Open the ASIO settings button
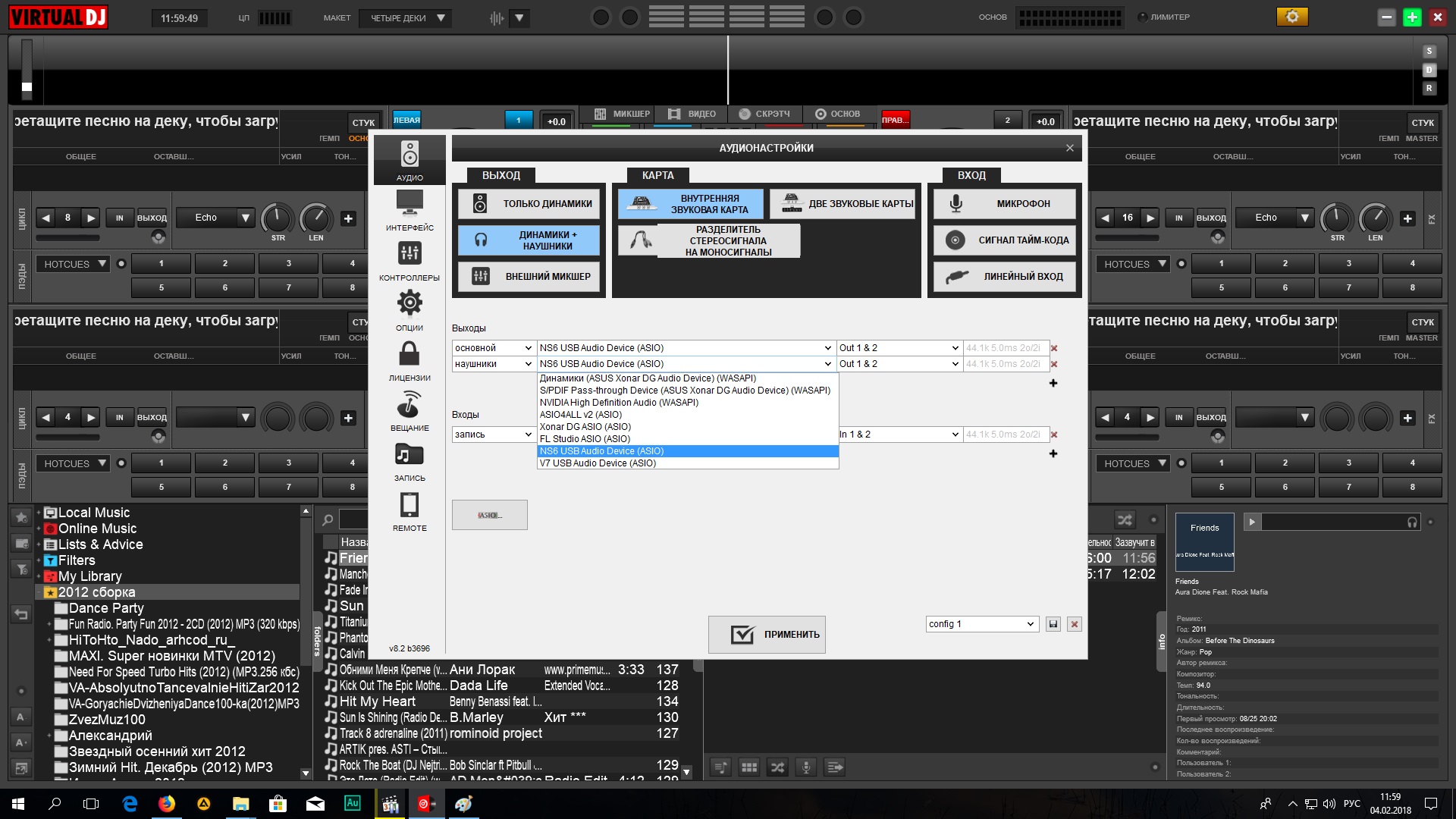1456x819 pixels. pos(490,515)
